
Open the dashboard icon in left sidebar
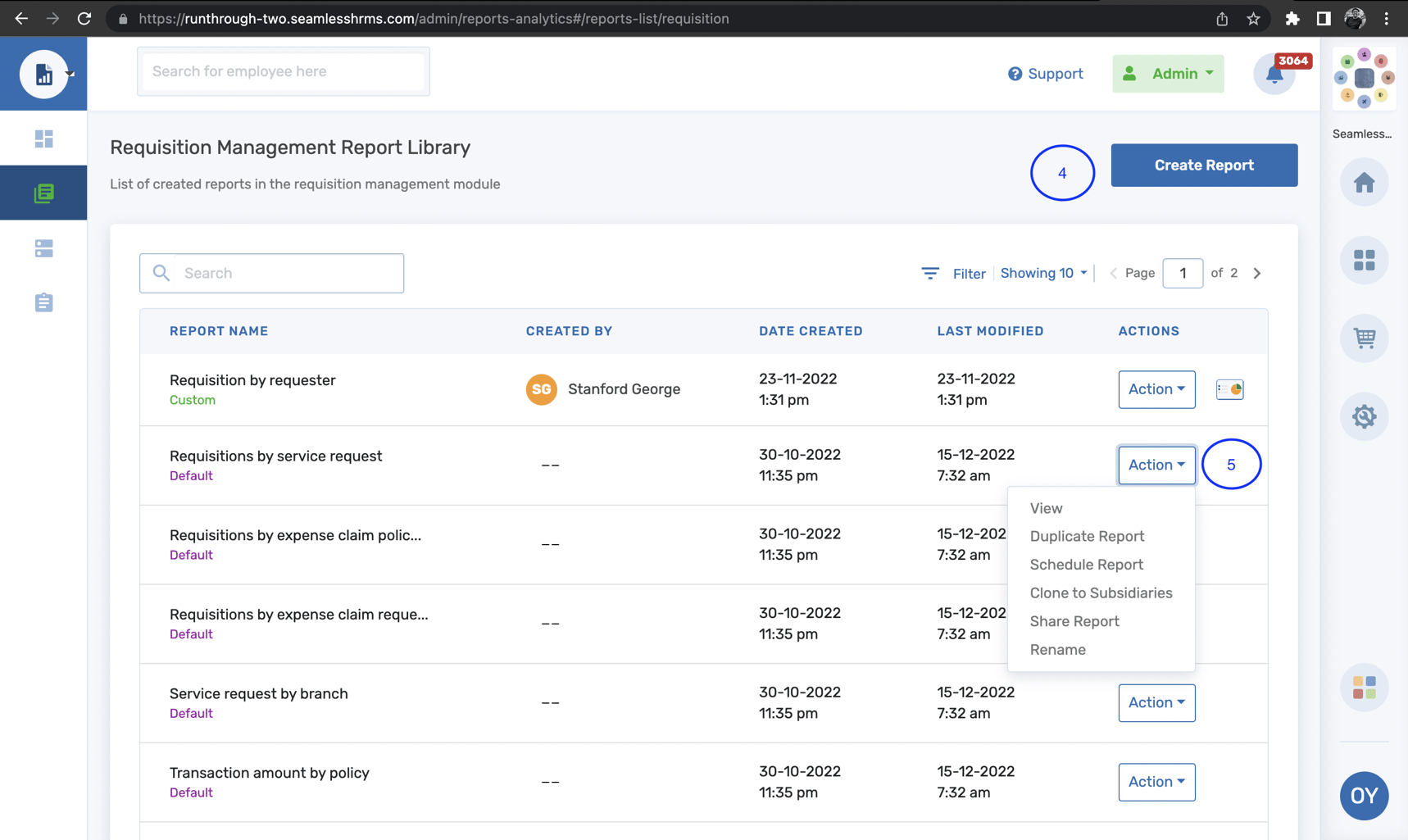click(x=43, y=138)
